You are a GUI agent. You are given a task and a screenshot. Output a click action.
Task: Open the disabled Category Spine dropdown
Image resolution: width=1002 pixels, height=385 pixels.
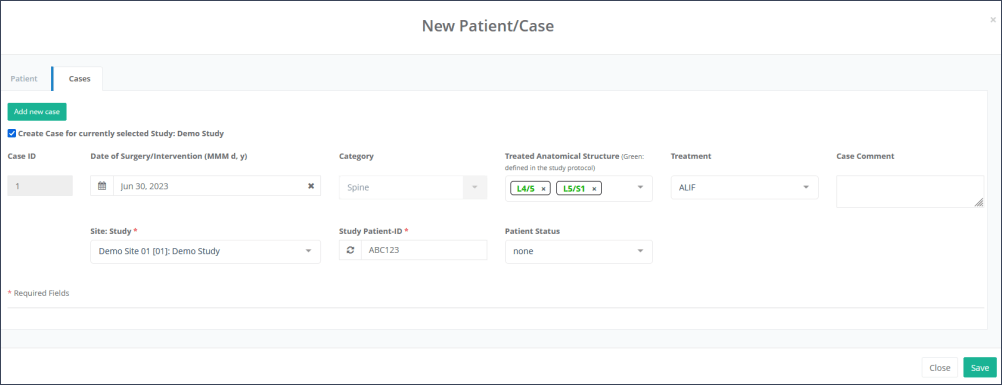click(413, 187)
